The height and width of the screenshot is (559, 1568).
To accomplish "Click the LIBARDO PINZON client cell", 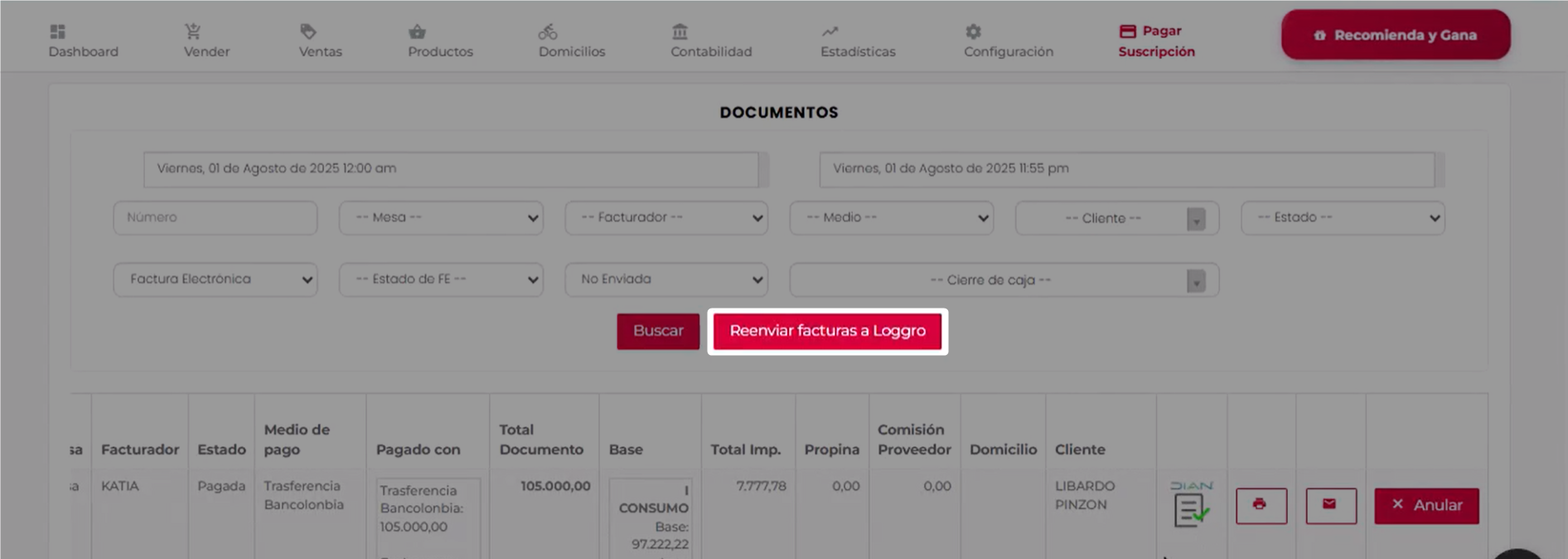I will (1085, 495).
